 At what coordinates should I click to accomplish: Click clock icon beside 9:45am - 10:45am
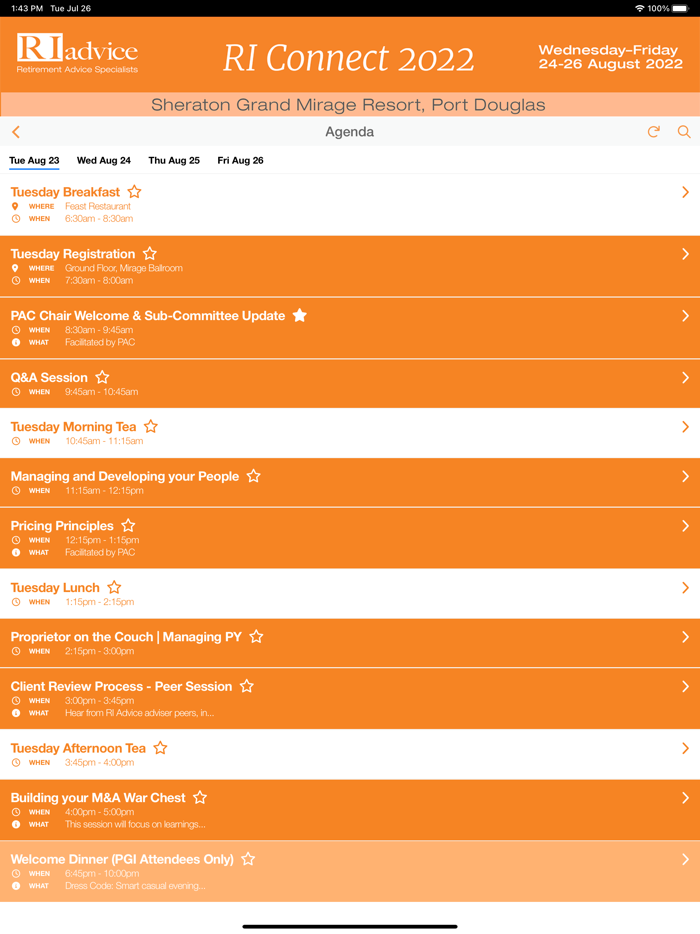click(16, 392)
